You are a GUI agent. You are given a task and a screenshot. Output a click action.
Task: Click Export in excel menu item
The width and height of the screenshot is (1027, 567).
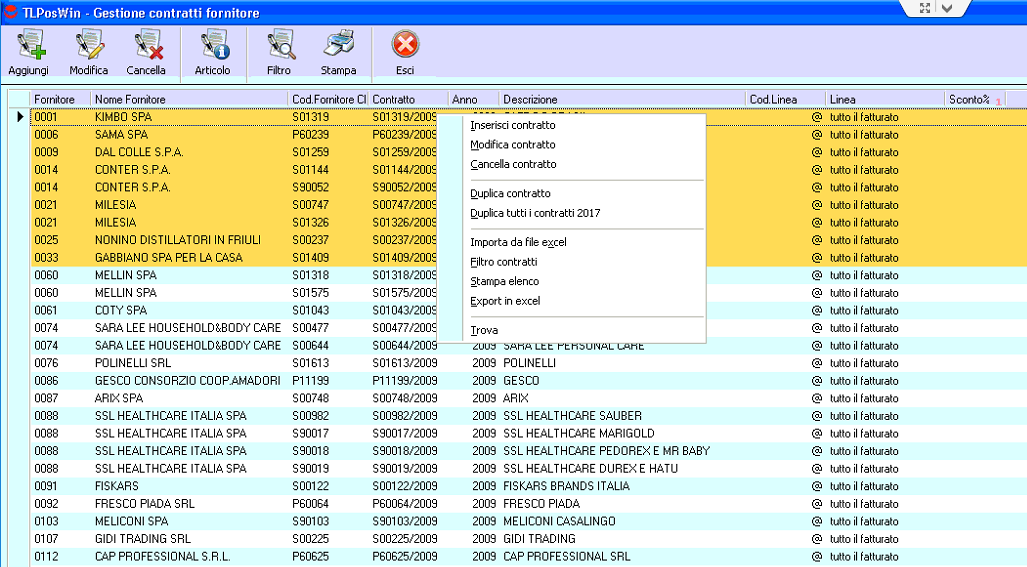point(505,301)
